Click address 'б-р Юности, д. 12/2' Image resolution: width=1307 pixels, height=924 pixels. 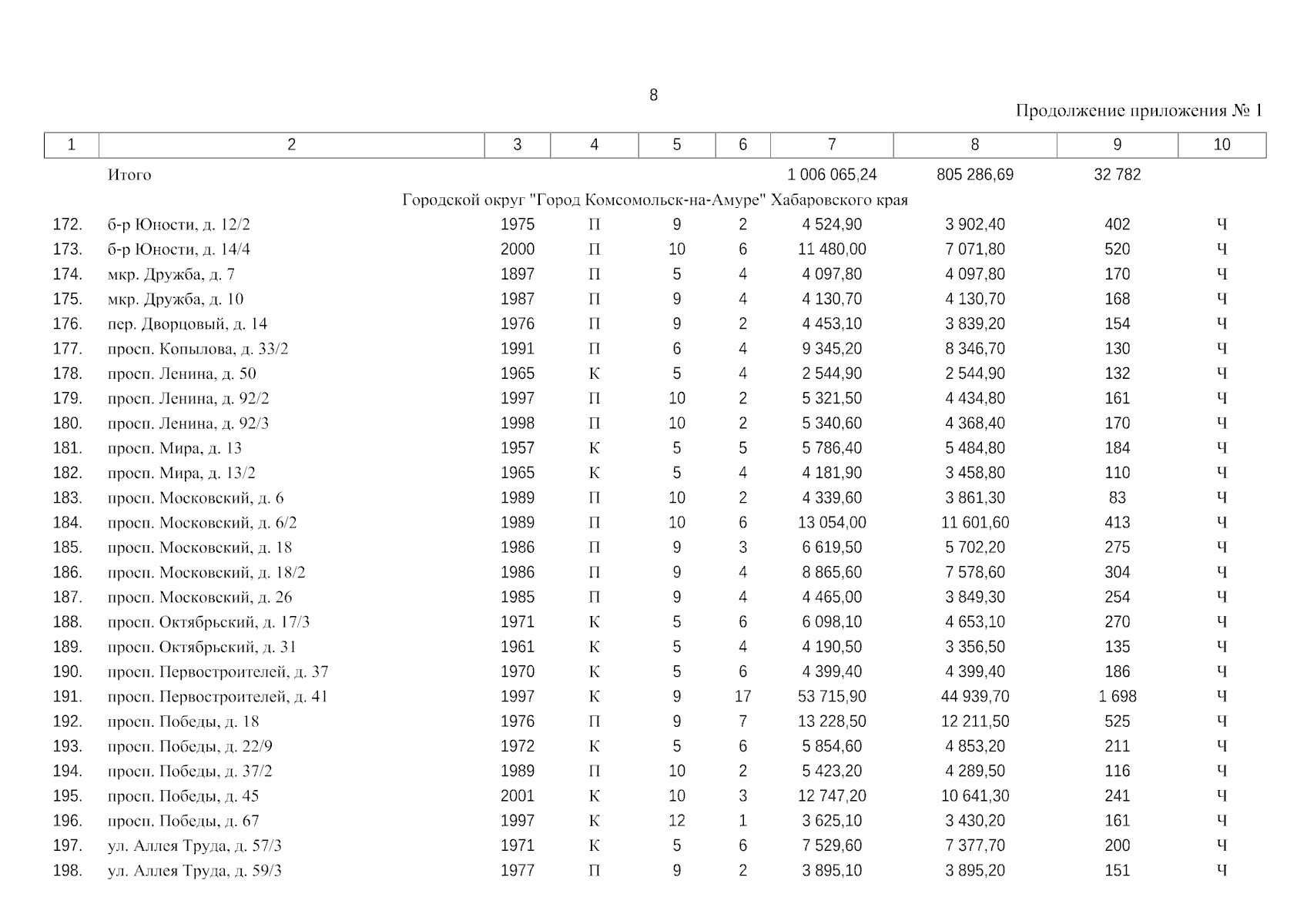pos(179,225)
